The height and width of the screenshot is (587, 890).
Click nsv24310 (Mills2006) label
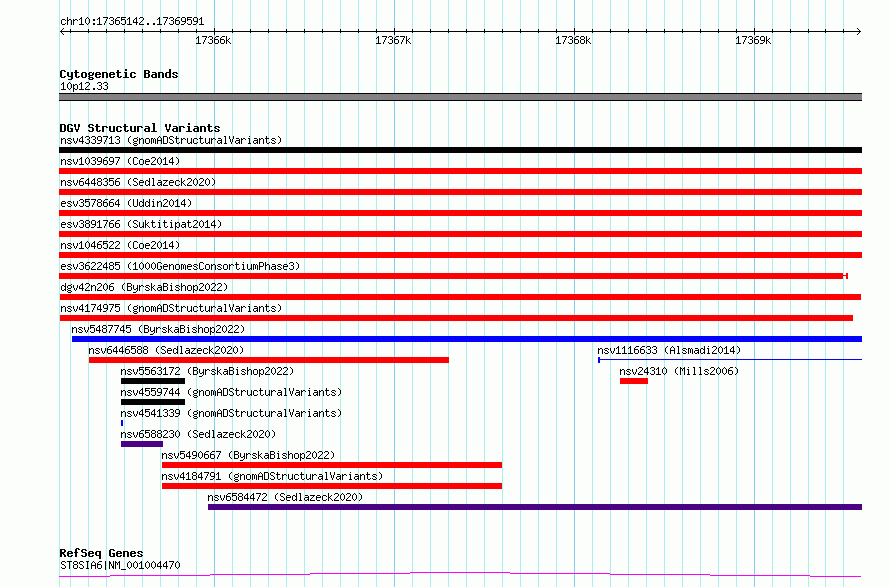click(x=679, y=371)
